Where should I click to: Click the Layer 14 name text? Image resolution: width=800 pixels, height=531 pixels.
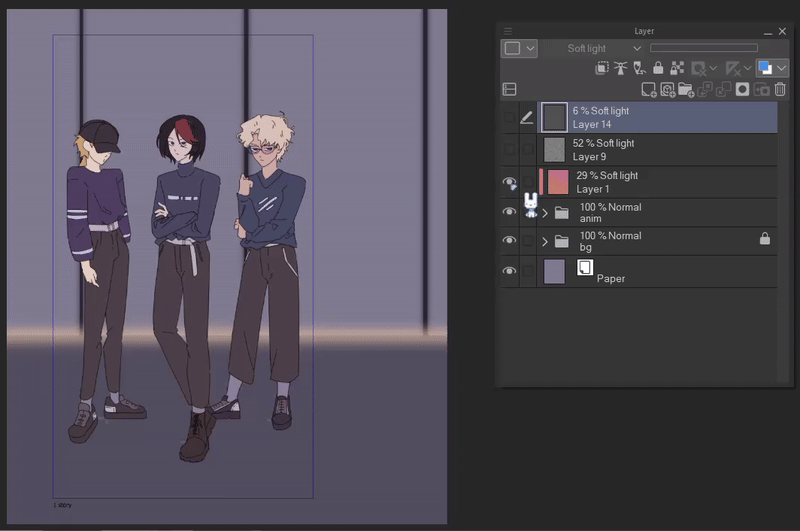(592, 124)
